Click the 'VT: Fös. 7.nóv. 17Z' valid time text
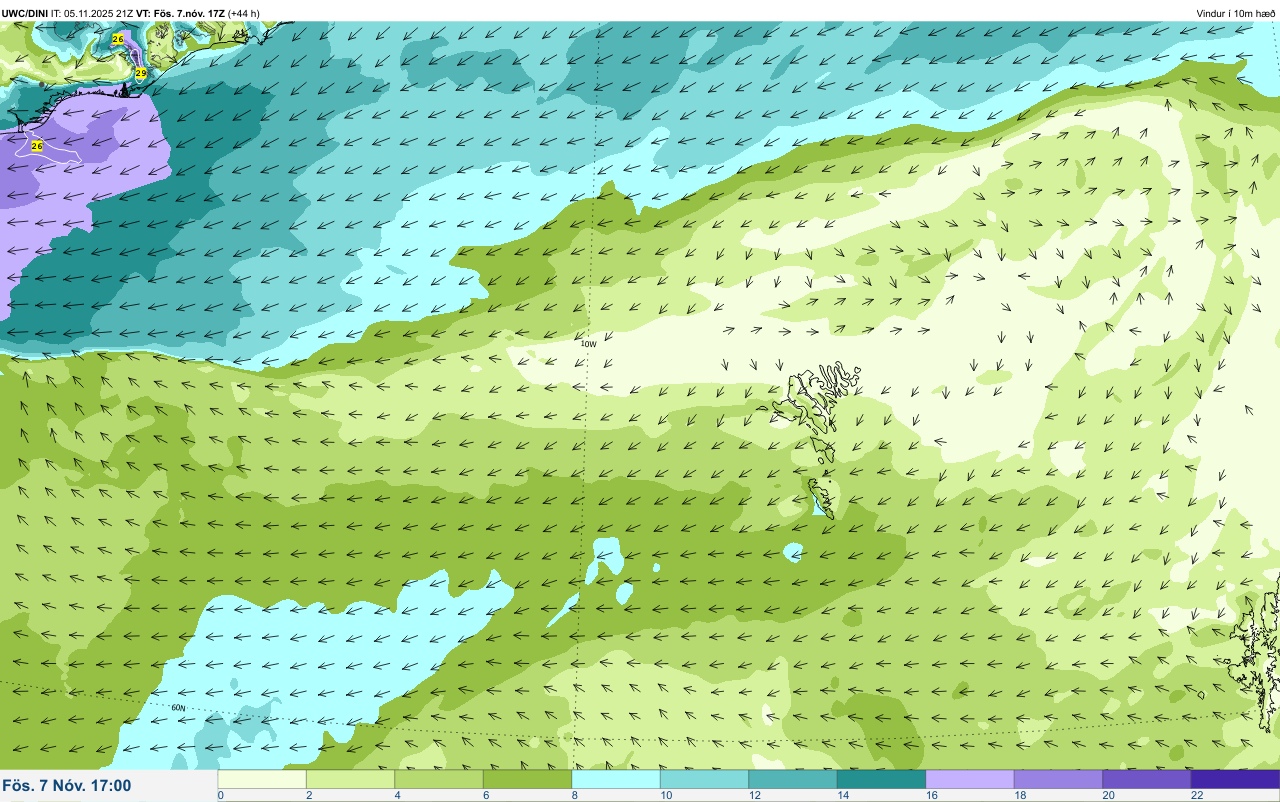 click(181, 13)
